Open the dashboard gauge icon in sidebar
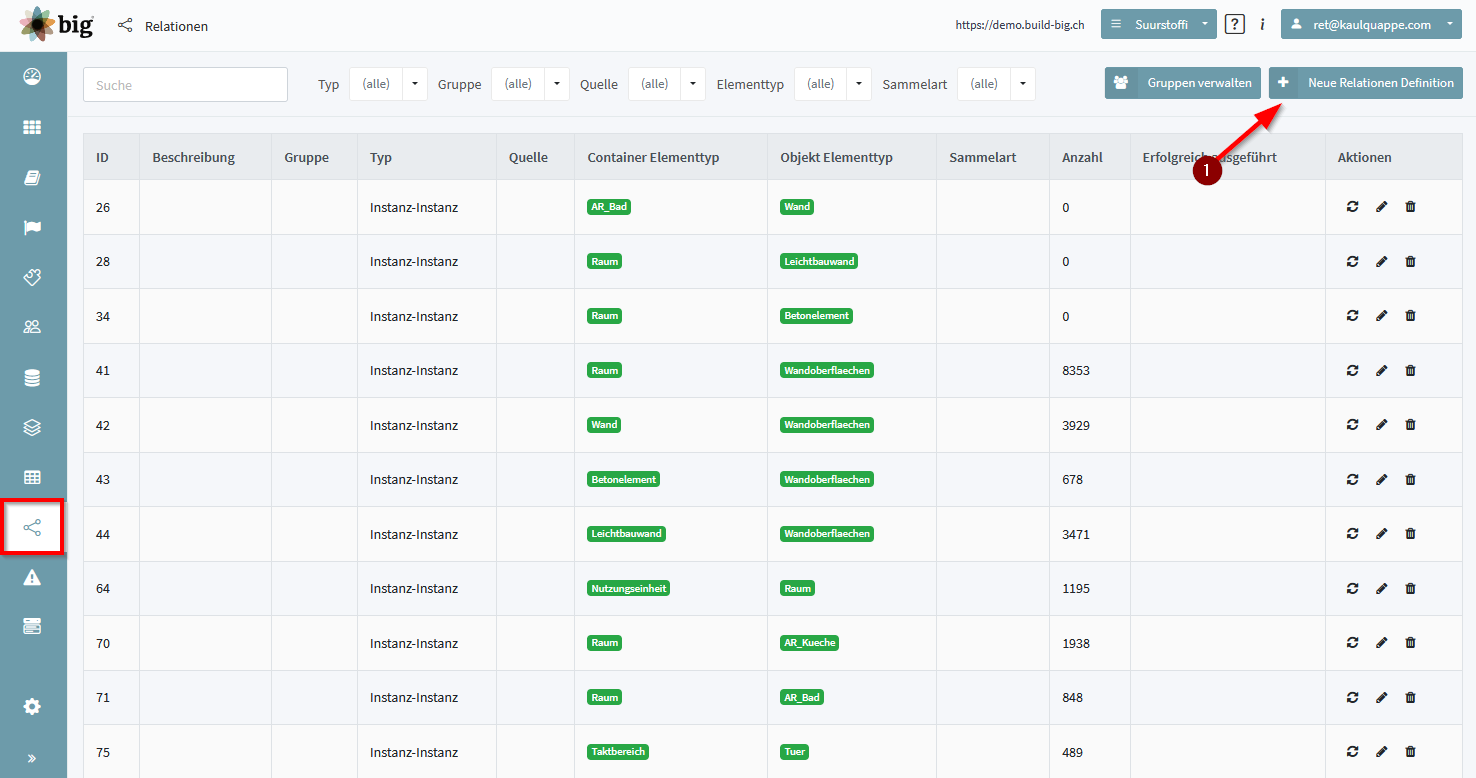The height and width of the screenshot is (778, 1476). [x=32, y=77]
